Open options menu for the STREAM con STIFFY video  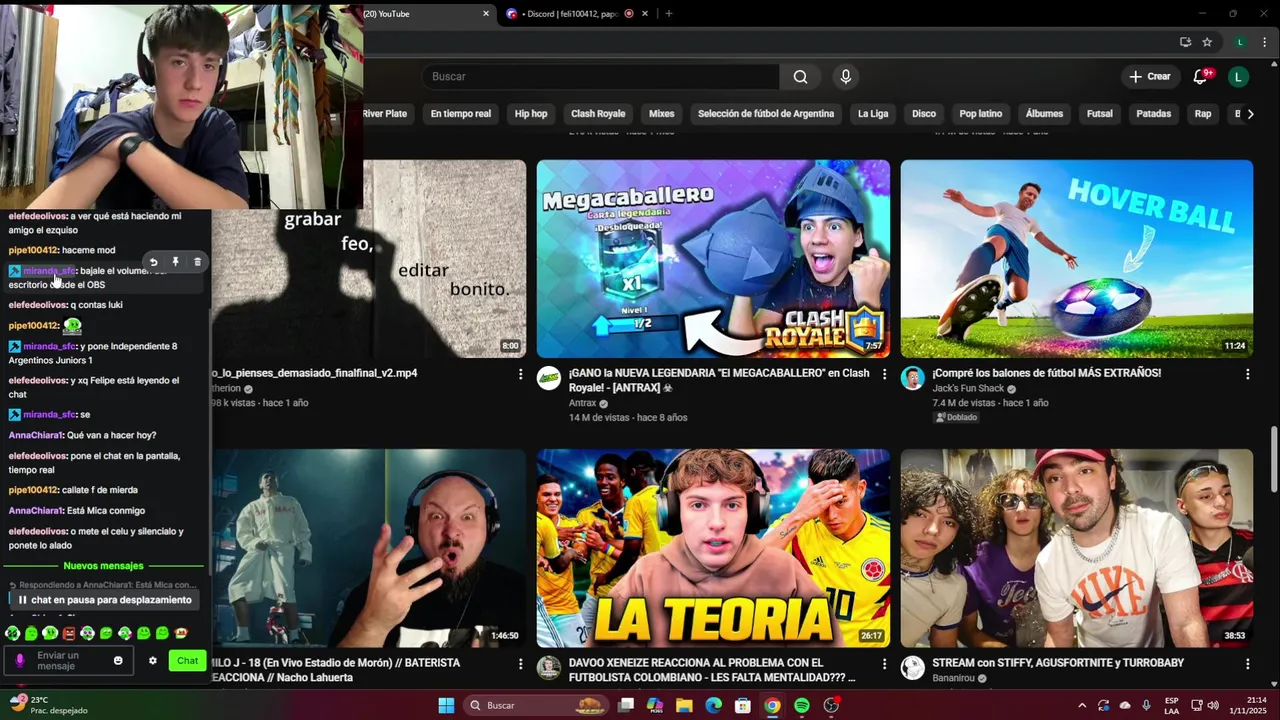[x=1247, y=664]
